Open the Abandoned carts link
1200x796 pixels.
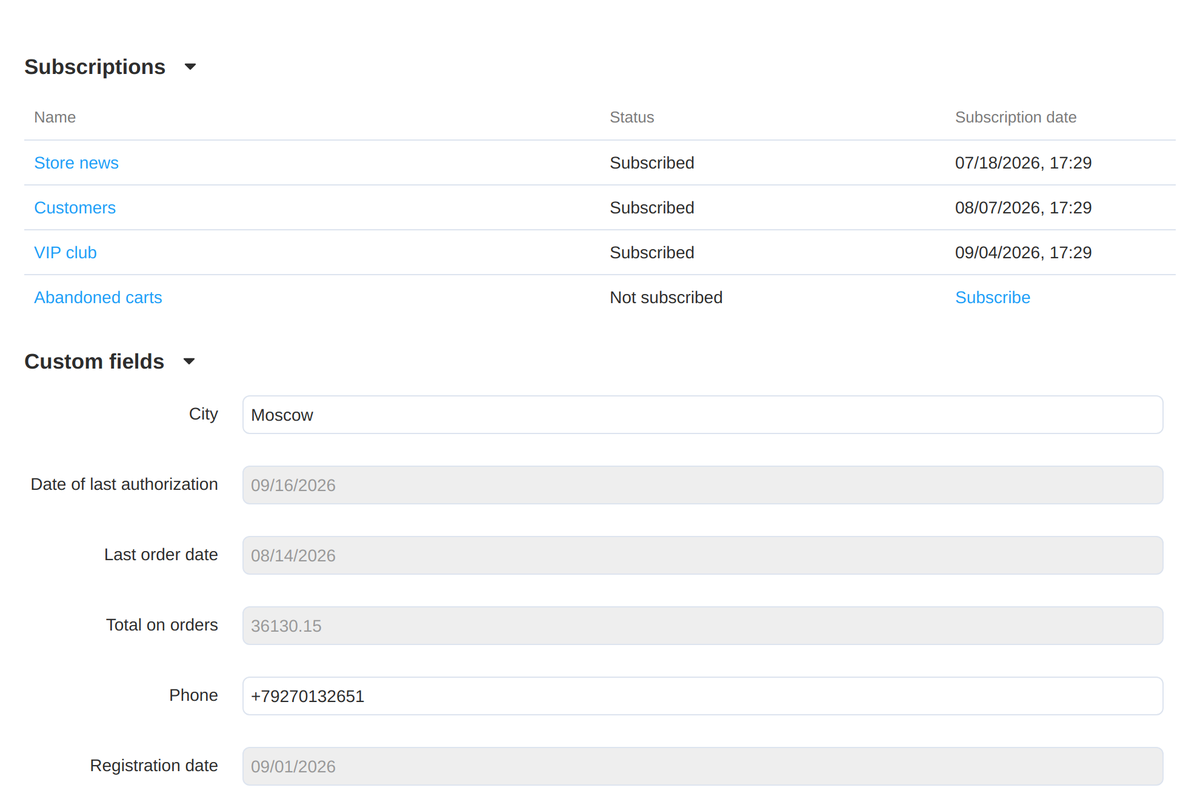[x=98, y=298]
